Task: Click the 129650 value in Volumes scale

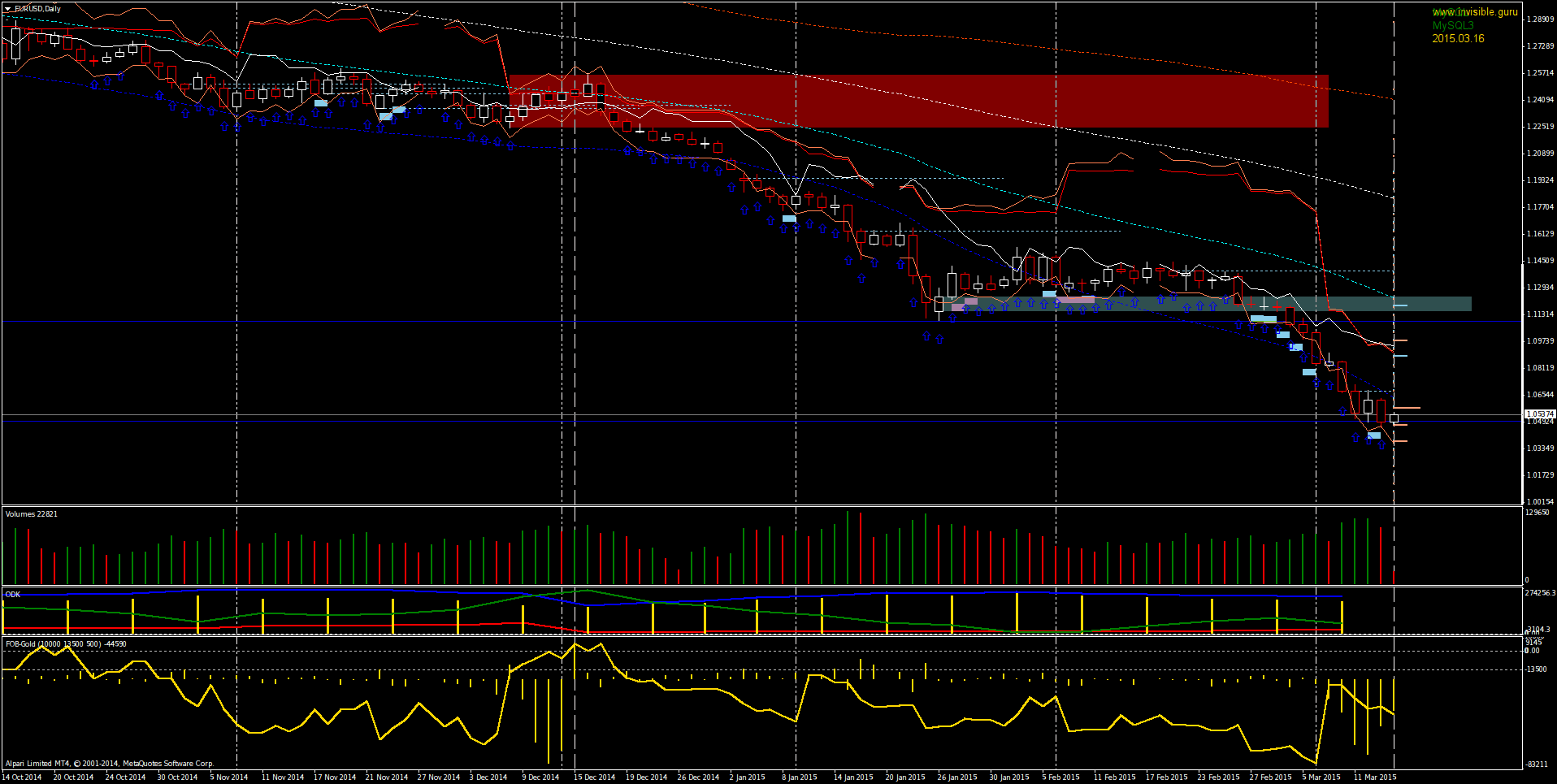Action: (x=1537, y=513)
